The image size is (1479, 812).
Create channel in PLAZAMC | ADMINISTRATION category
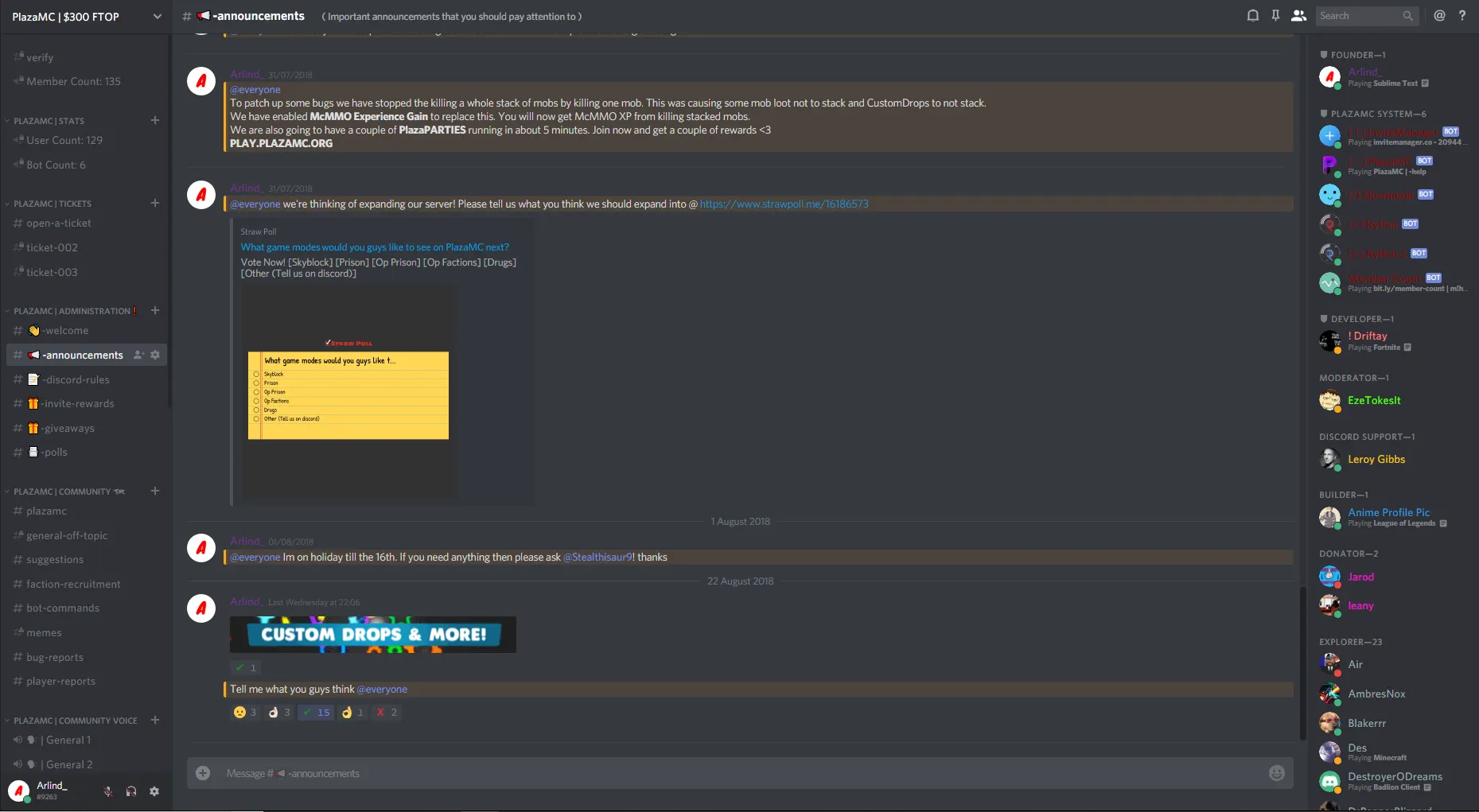155,310
